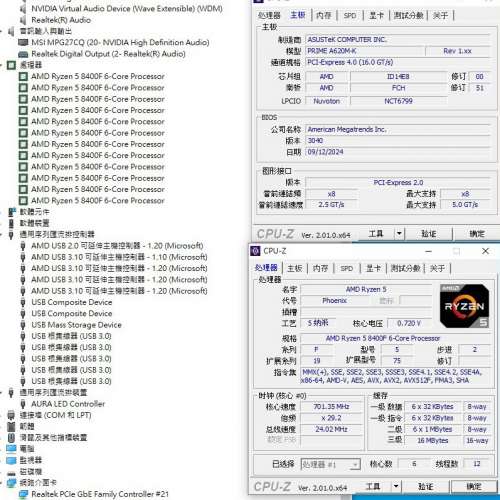Click the NCT6799 LPCIO value
Image resolution: width=500 pixels, height=500 pixels.
click(398, 101)
